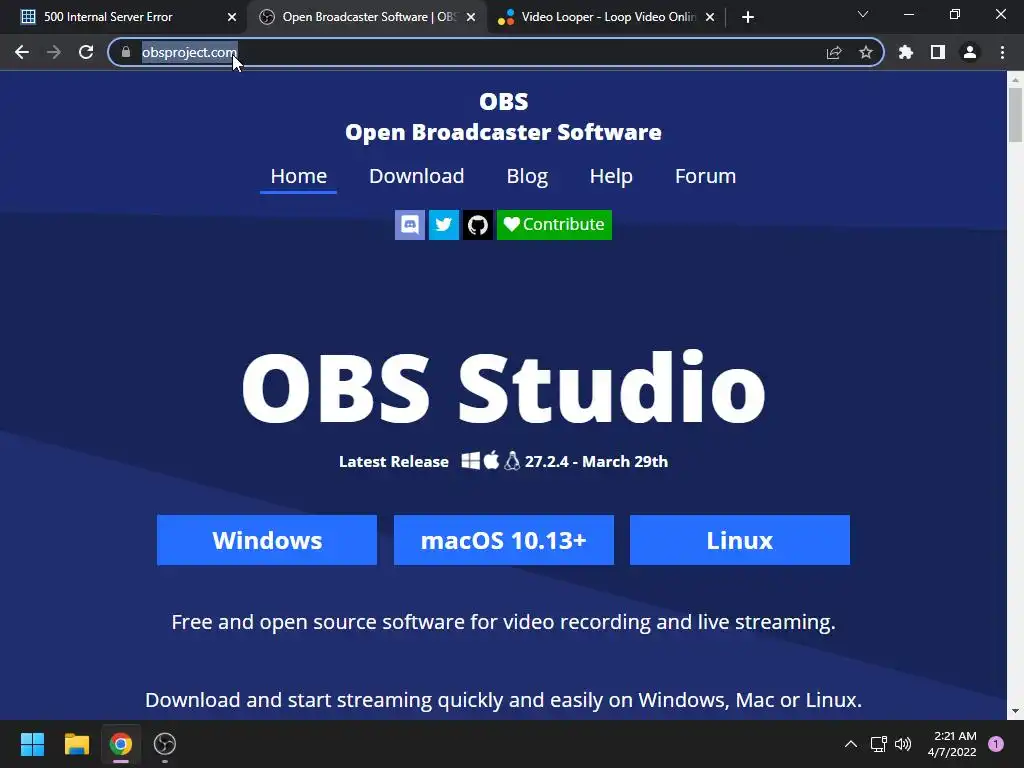The image size is (1024, 768).
Task: Open the Extensions puzzle icon
Action: pyautogui.click(x=906, y=52)
